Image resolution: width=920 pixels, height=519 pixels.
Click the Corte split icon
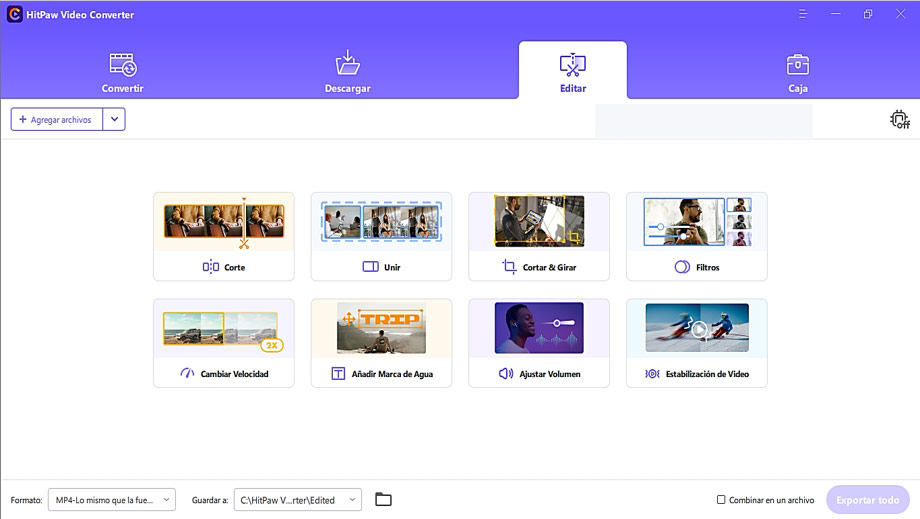point(211,267)
